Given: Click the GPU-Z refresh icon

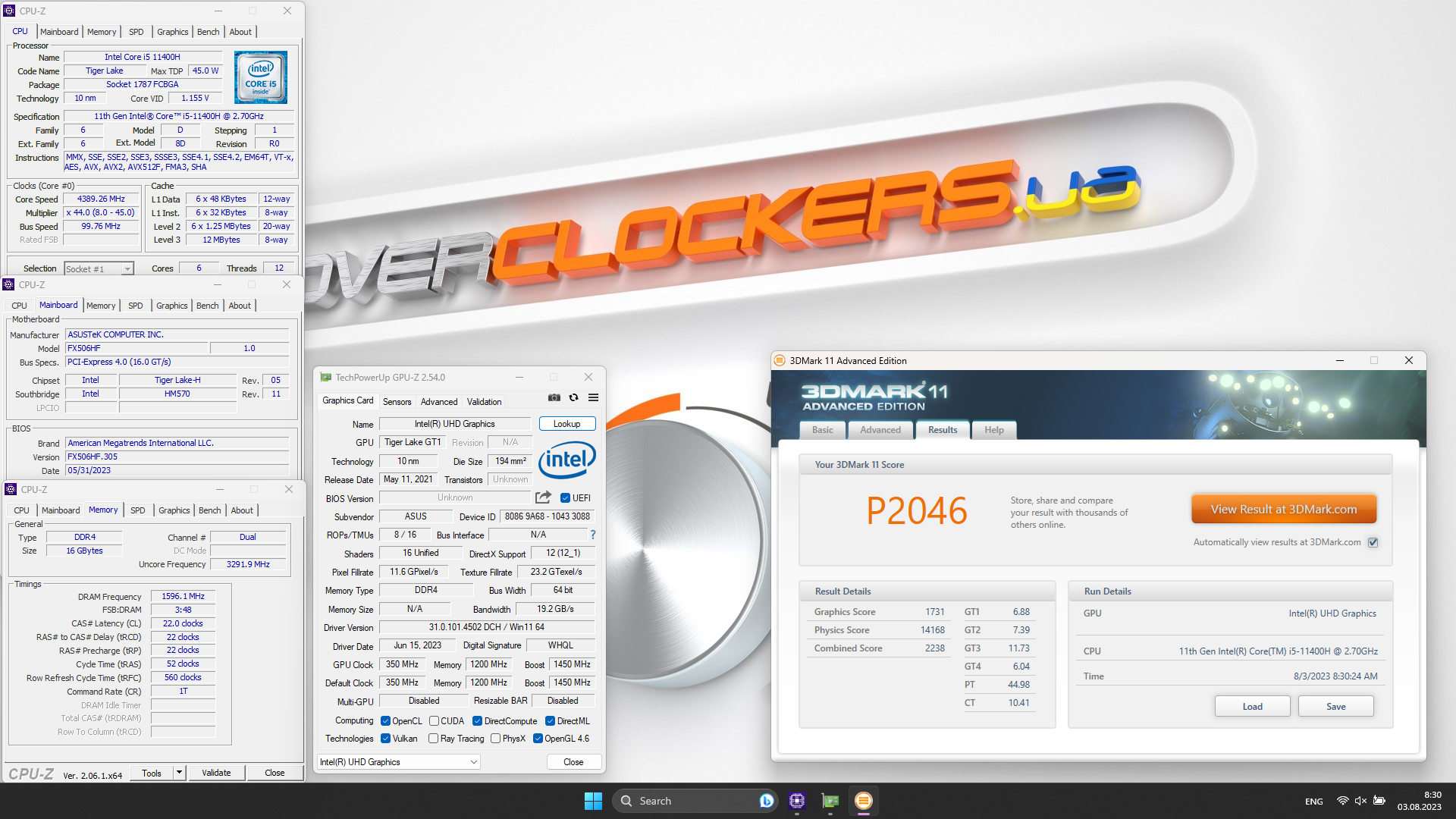Looking at the screenshot, I should tap(574, 397).
